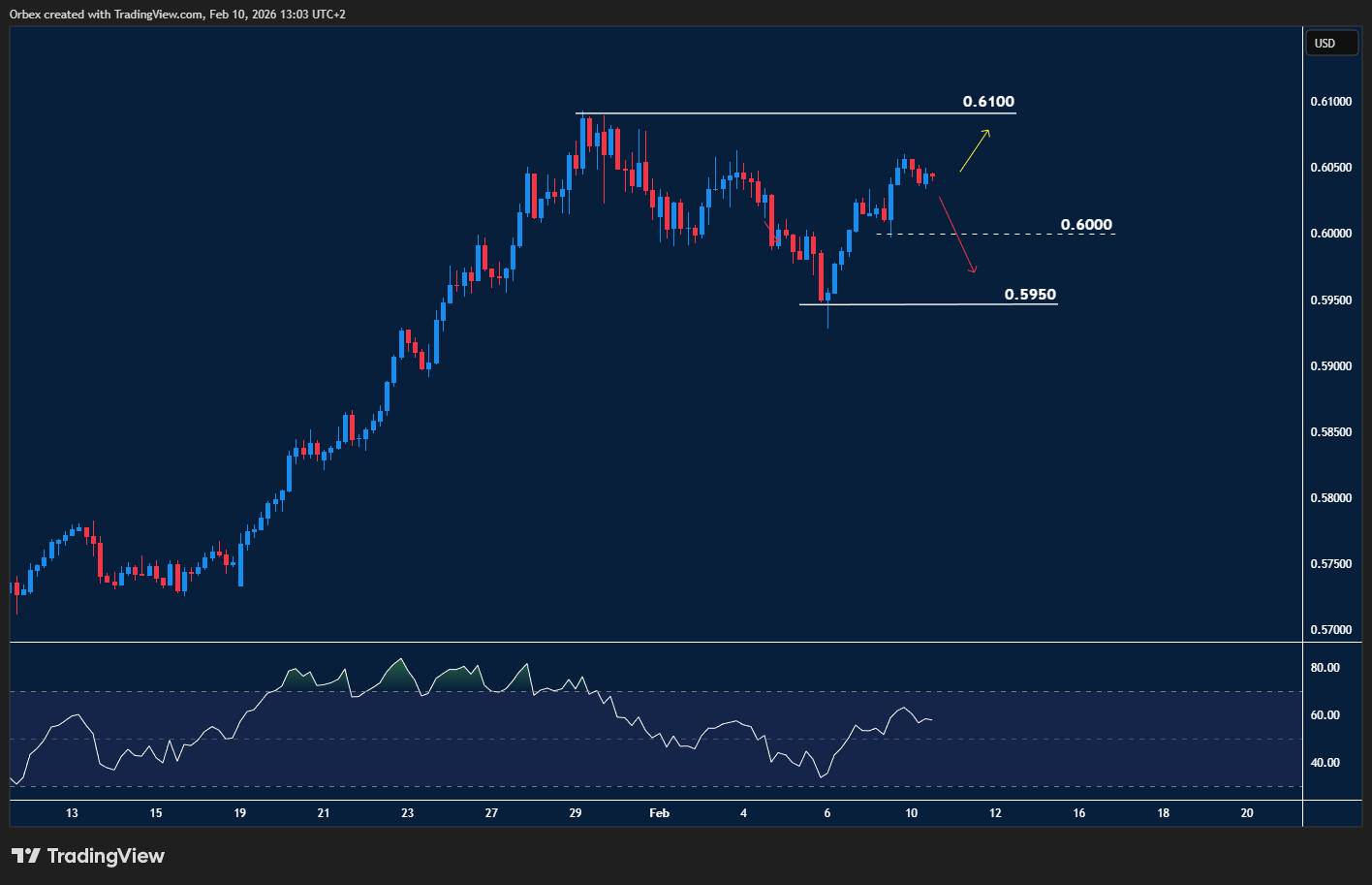Viewport: 1372px width, 885px height.
Task: Select the yellow upward arrow annotation
Action: click(974, 150)
